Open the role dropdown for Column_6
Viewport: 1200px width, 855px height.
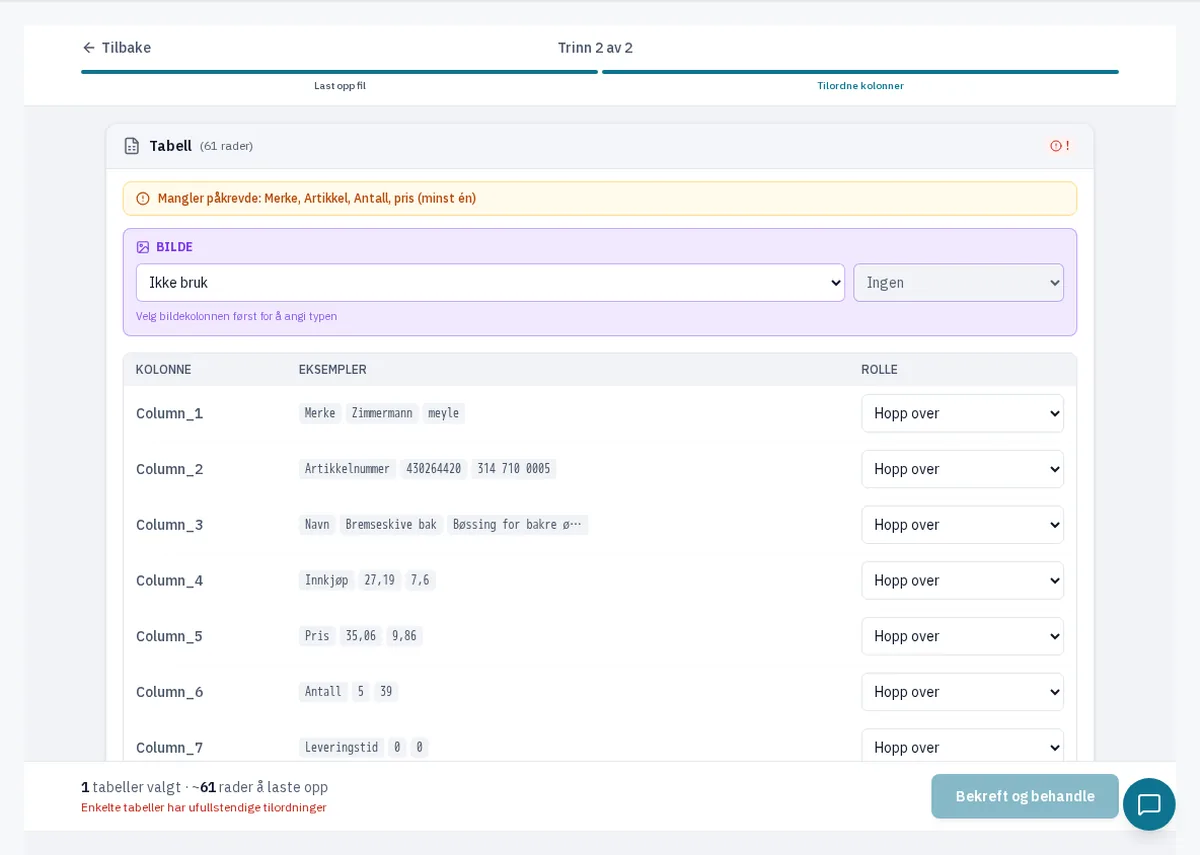point(962,692)
